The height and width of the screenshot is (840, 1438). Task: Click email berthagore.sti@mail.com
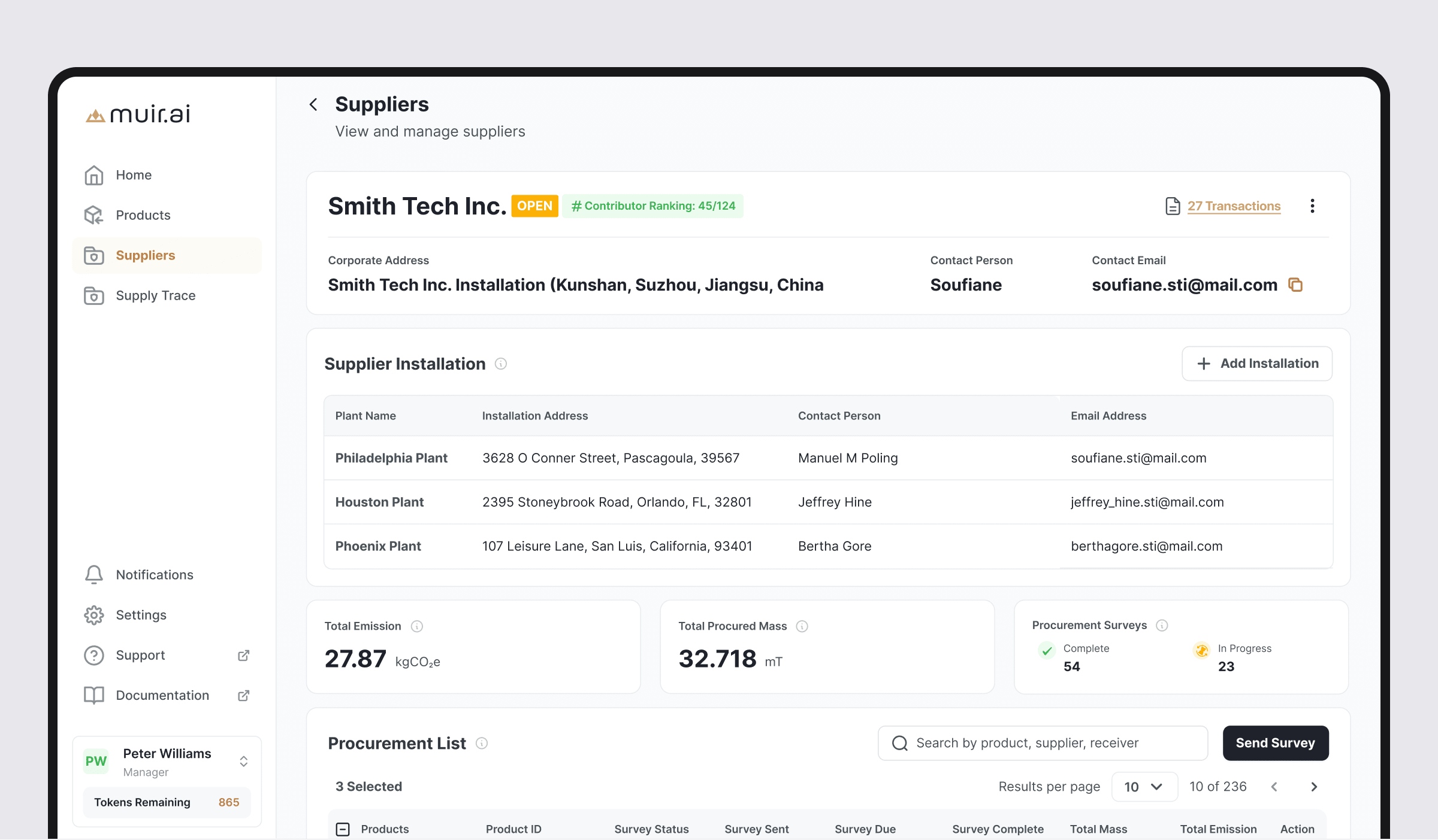tap(1147, 546)
